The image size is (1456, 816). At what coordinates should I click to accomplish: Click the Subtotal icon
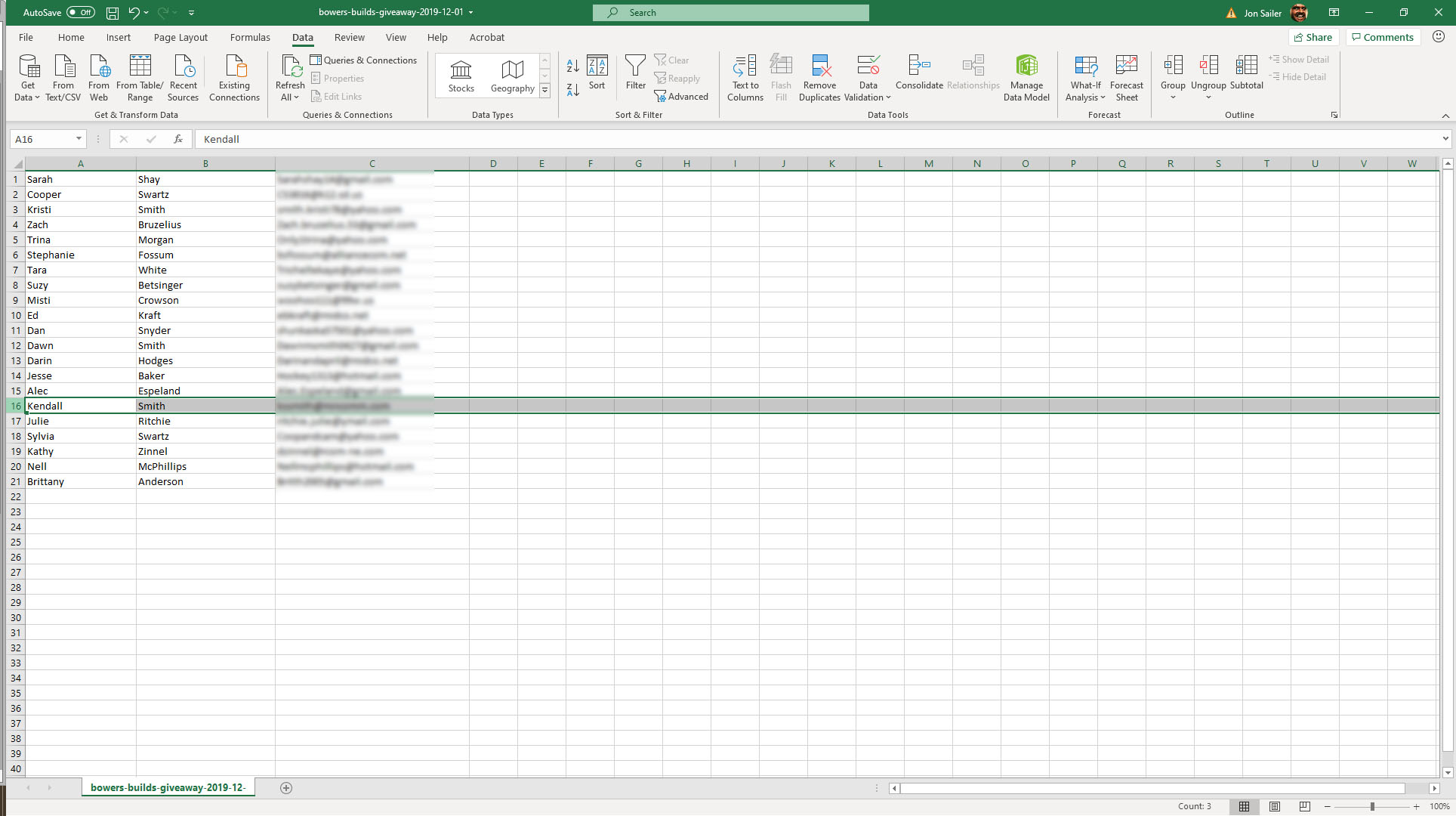pyautogui.click(x=1246, y=66)
